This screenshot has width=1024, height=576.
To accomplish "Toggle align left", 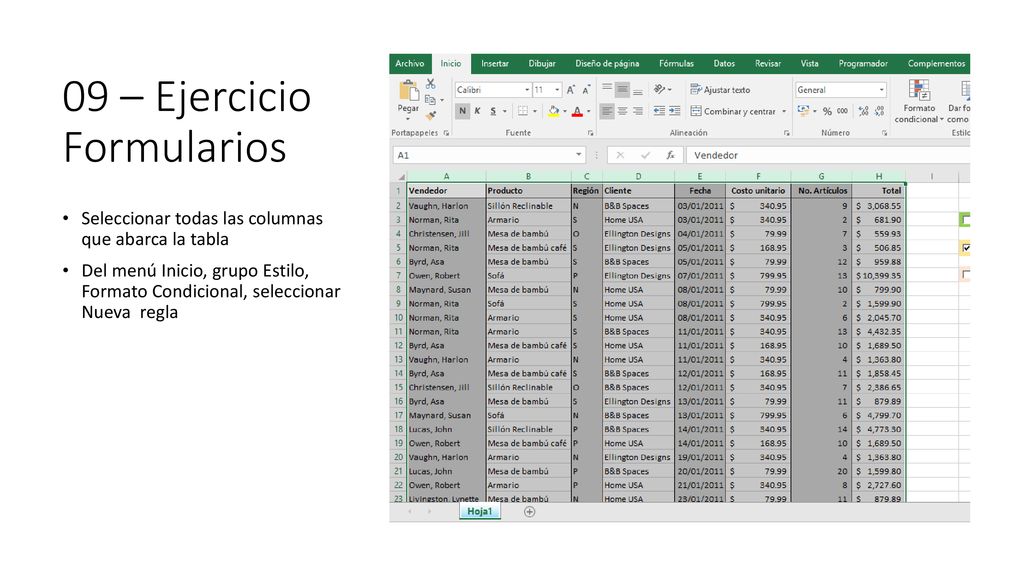I will [x=607, y=112].
